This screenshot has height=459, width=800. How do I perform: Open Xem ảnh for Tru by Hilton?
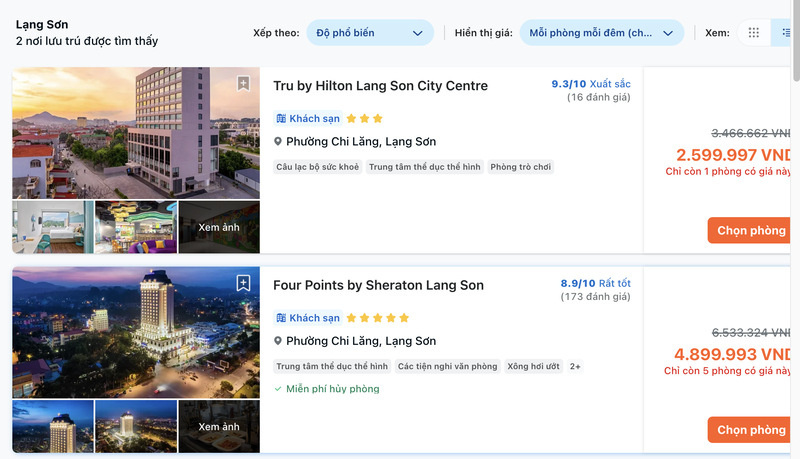[x=219, y=227]
